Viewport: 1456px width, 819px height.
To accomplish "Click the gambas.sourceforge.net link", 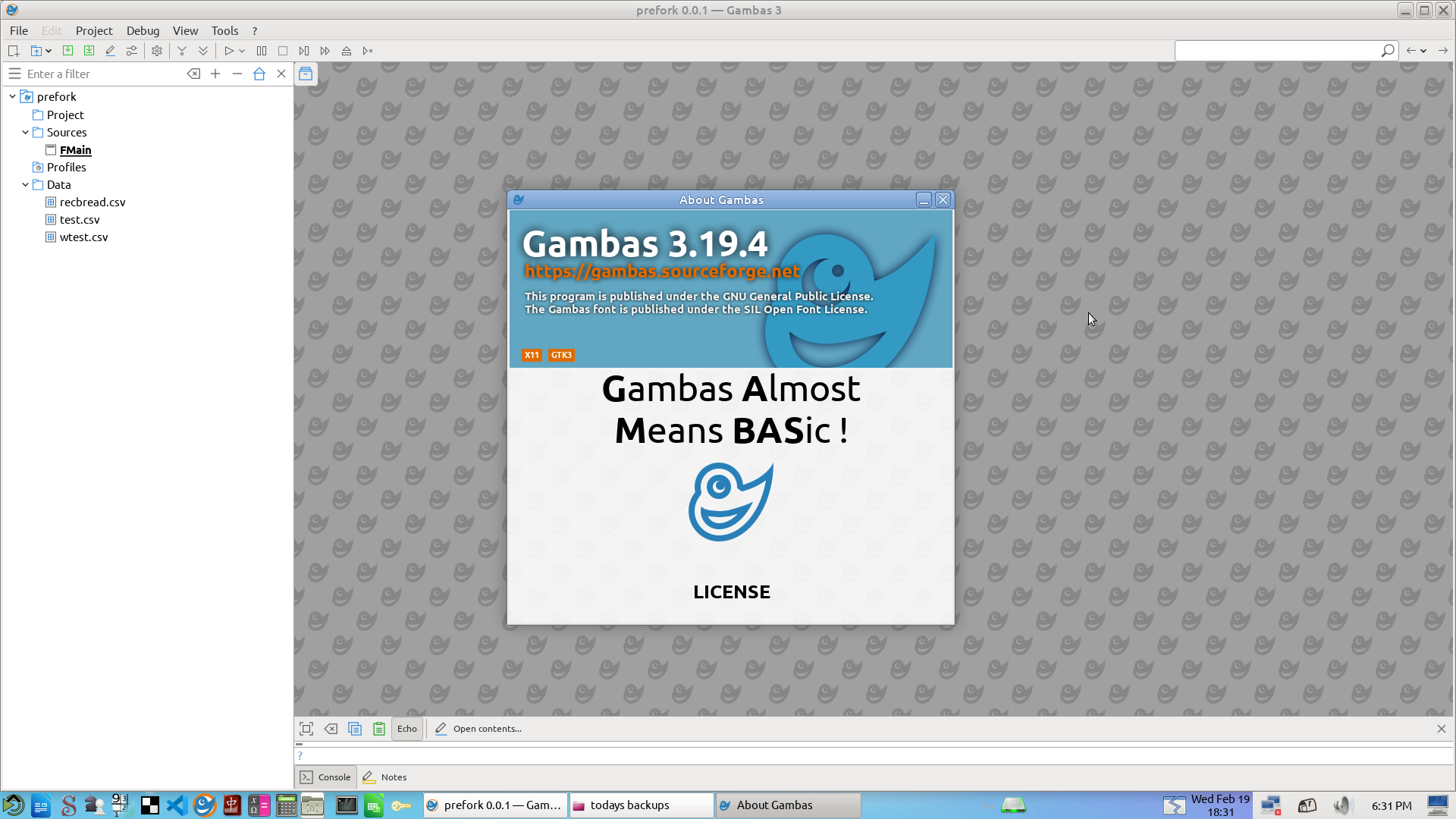I will pyautogui.click(x=661, y=271).
